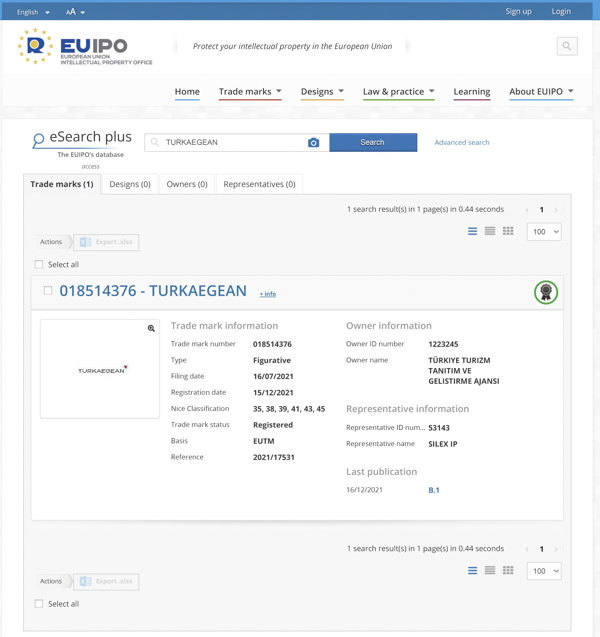Click reference value 2021/17531
This screenshot has height=637, width=600.
(x=274, y=457)
